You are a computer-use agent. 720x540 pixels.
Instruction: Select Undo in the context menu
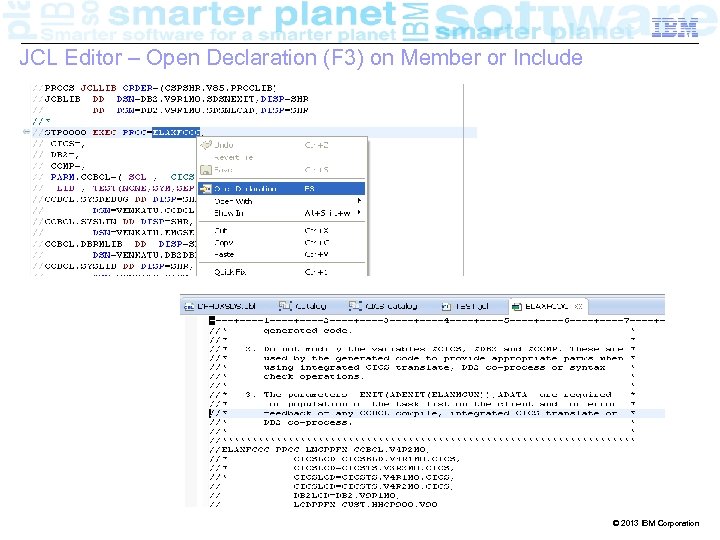pos(281,145)
